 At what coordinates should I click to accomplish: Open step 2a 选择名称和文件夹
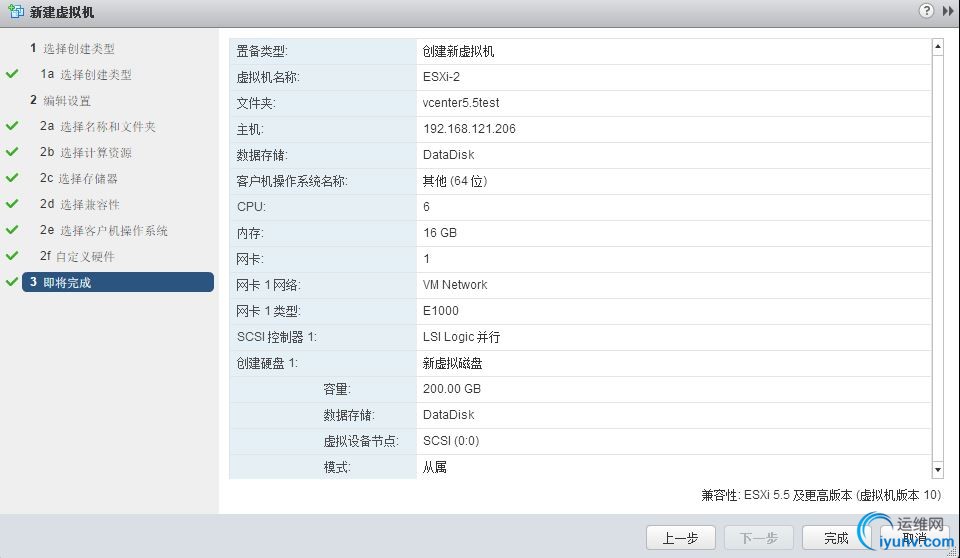tap(98, 126)
